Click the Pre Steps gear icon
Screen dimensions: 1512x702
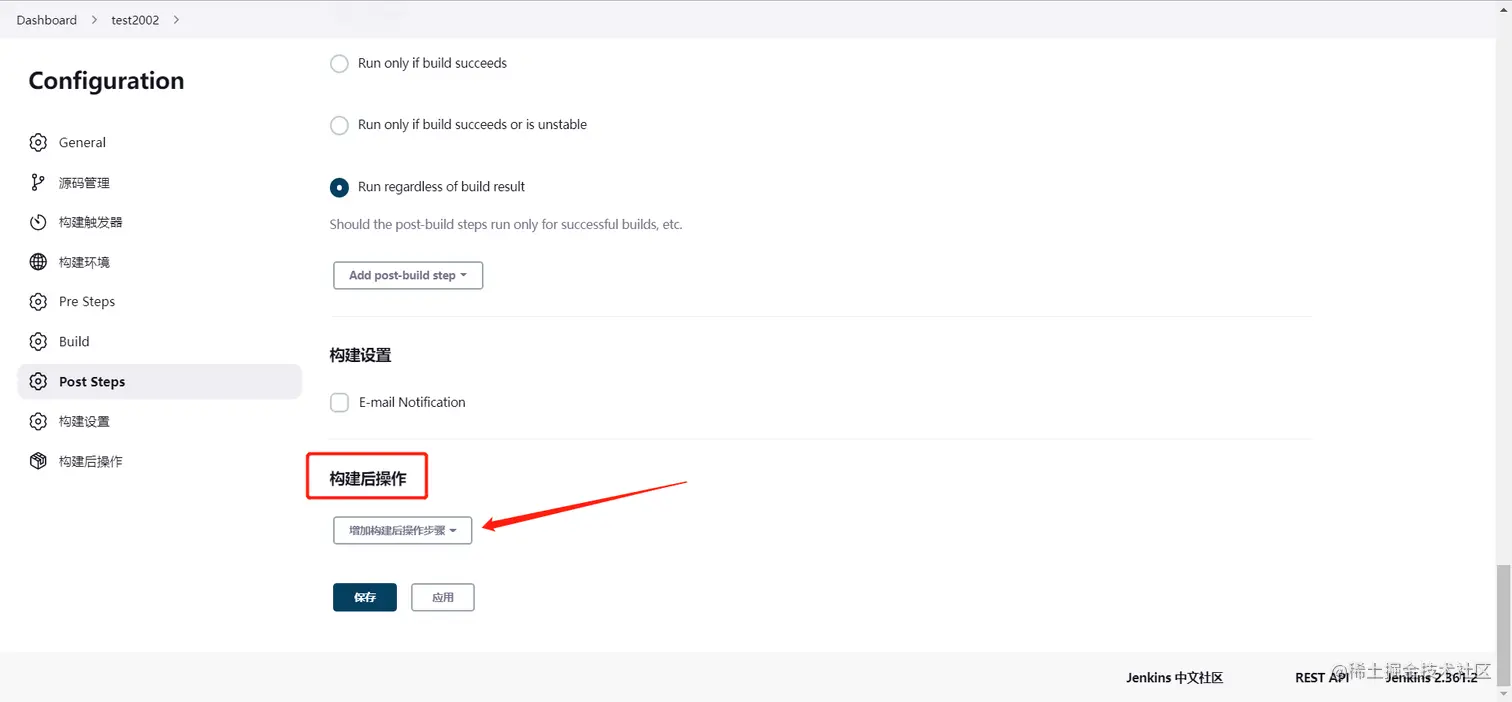click(38, 301)
